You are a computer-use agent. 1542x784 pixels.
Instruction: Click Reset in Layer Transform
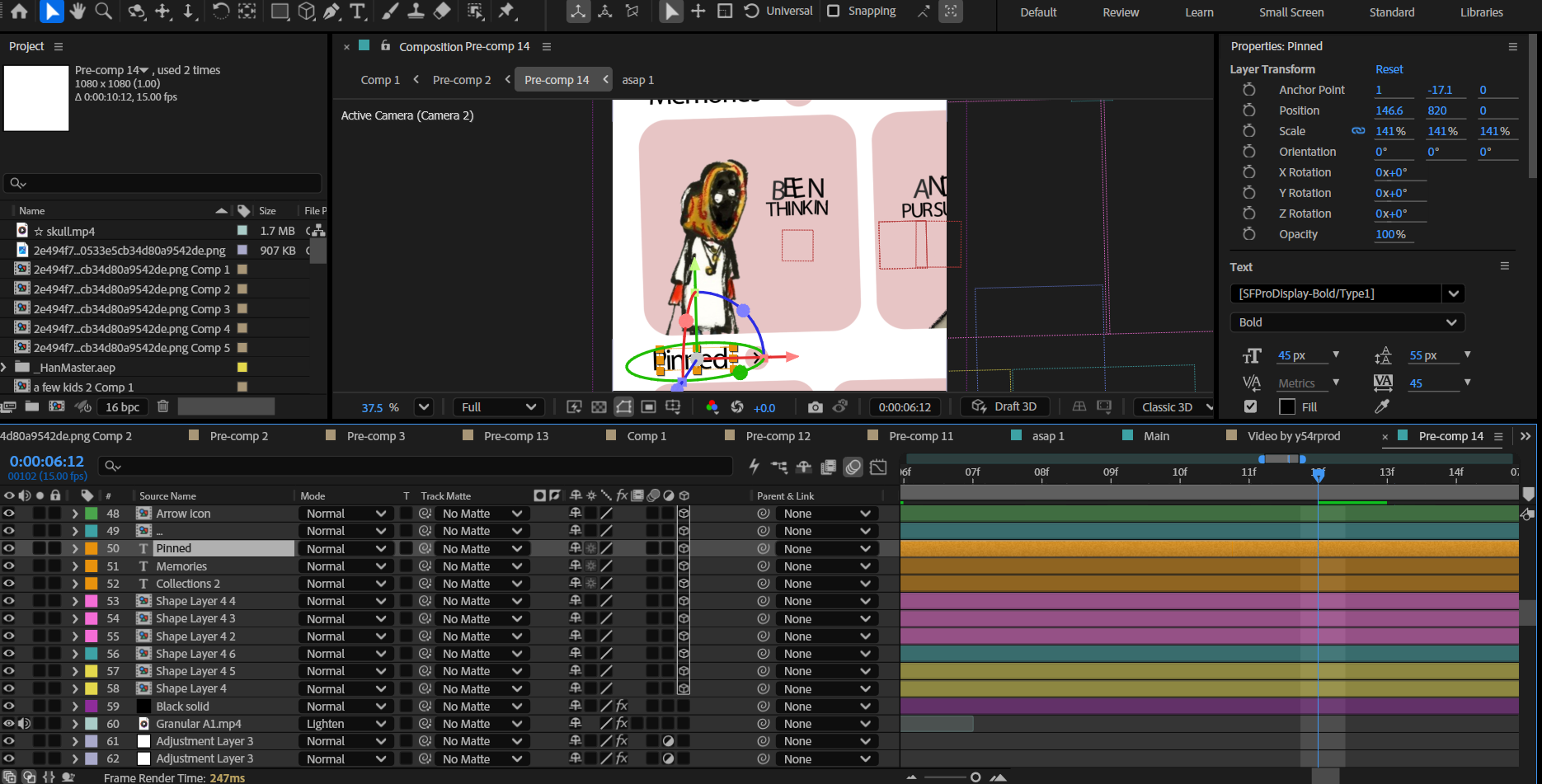(x=1389, y=69)
